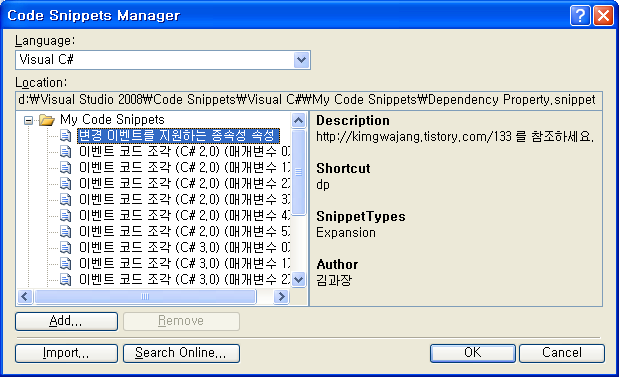Click the Description heading
619x377 pixels.
coord(353,121)
